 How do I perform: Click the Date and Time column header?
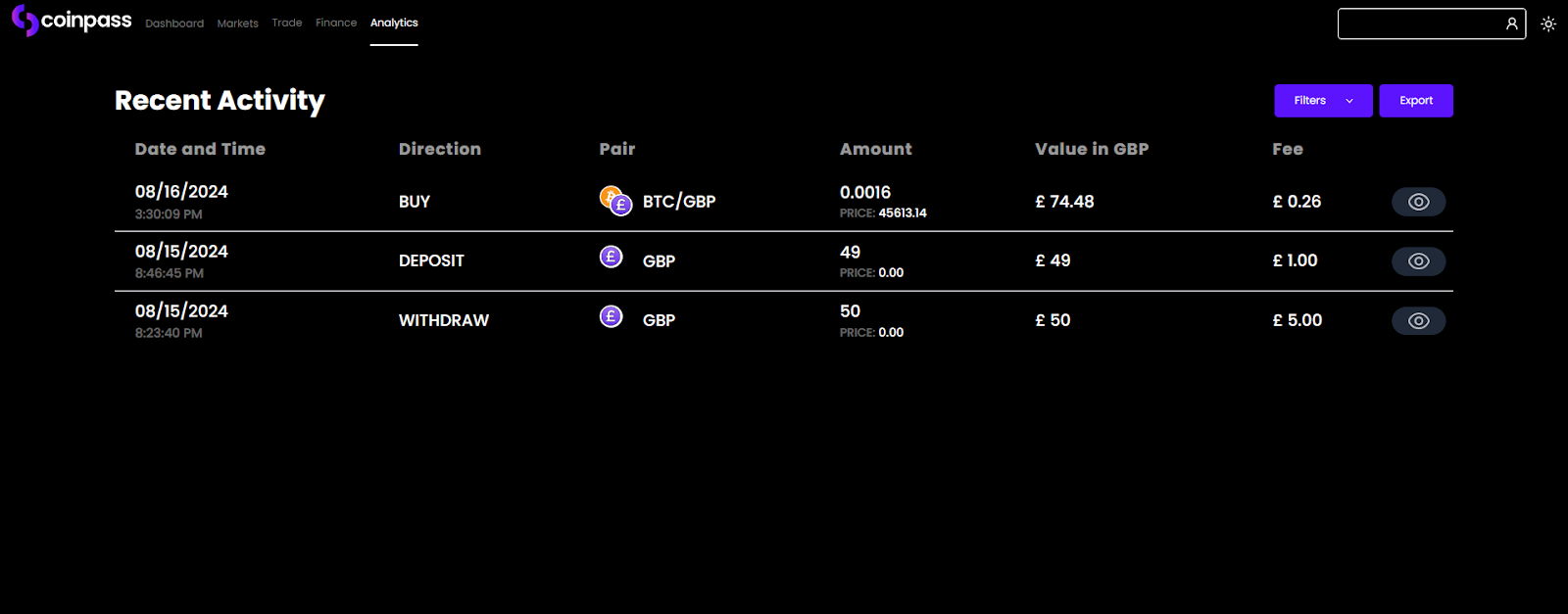click(x=200, y=149)
